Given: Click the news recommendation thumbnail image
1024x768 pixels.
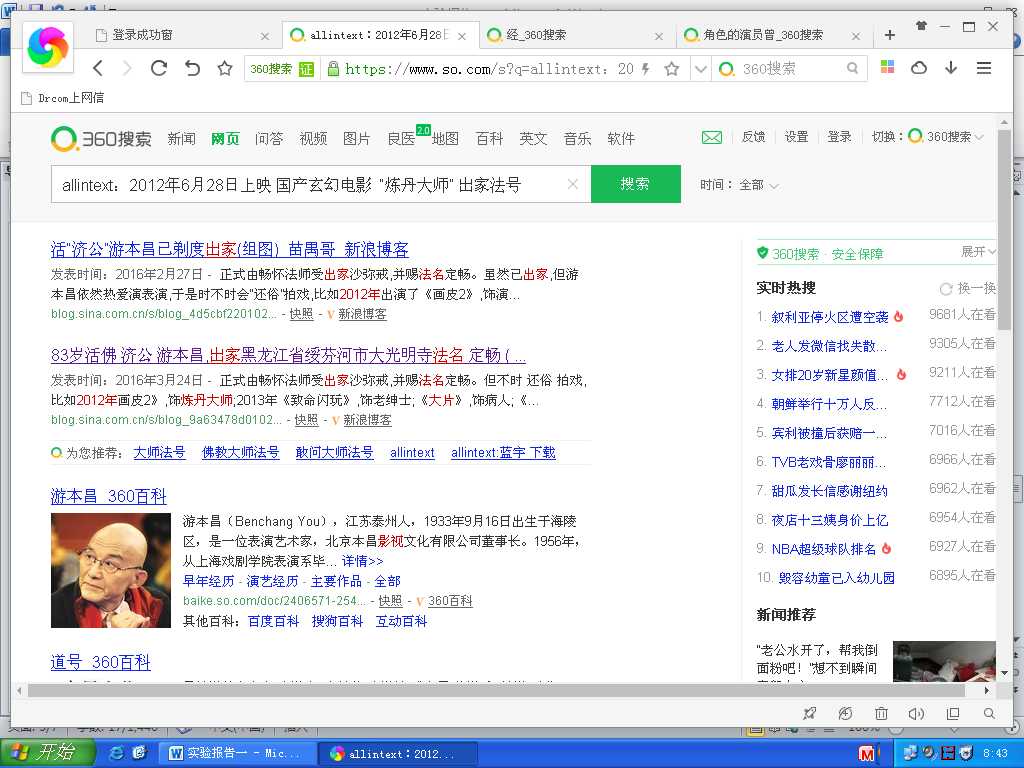Looking at the screenshot, I should (944, 662).
